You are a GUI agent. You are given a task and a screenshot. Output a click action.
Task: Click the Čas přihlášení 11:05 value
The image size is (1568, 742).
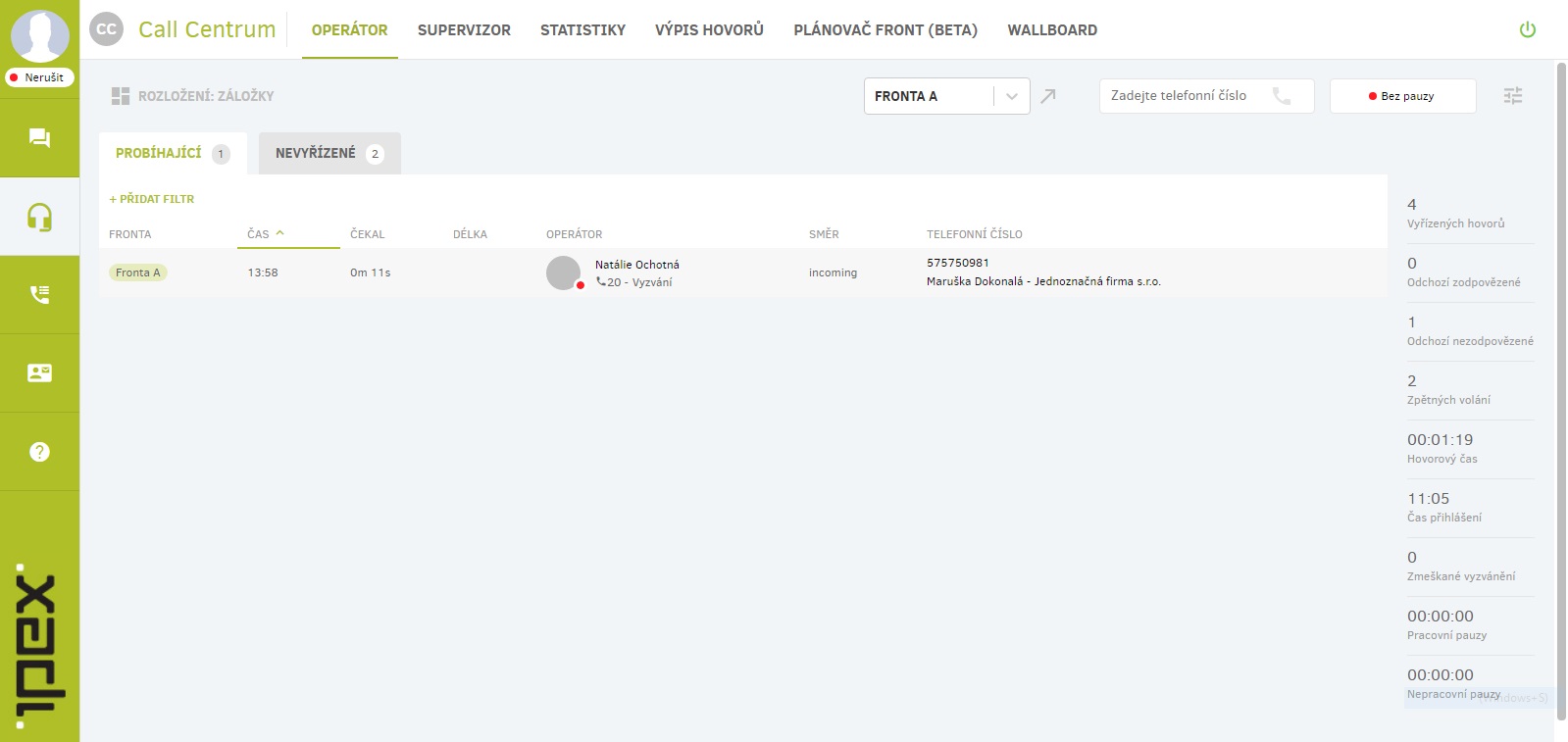click(x=1429, y=499)
